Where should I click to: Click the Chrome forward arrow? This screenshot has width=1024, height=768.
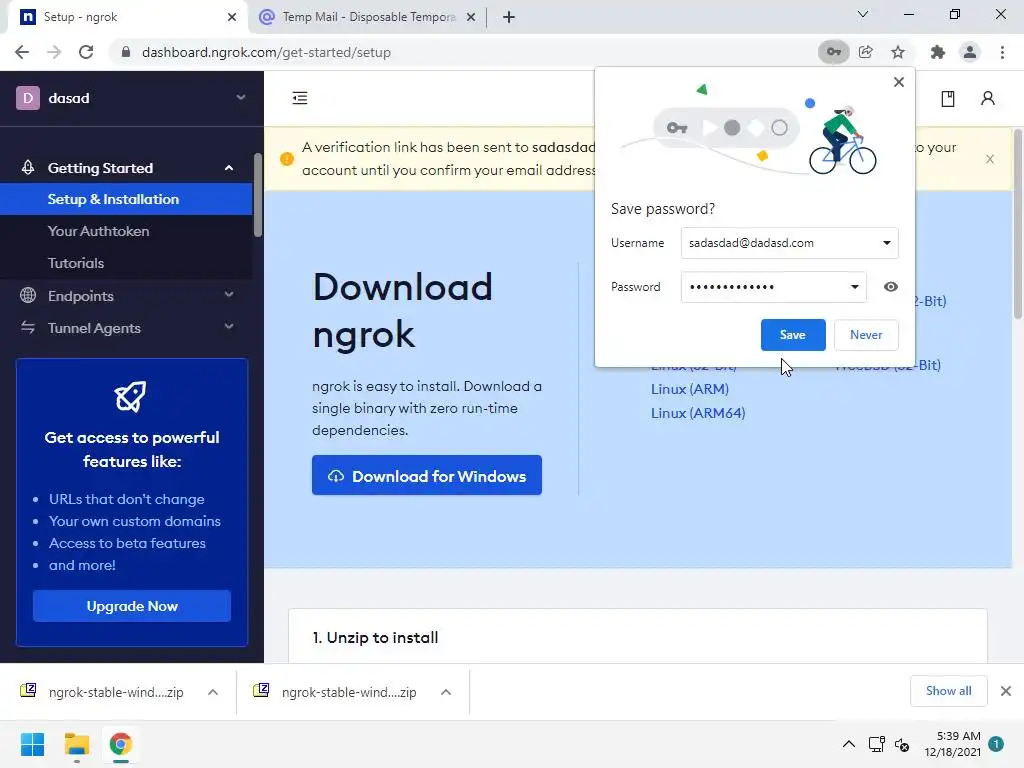pos(54,52)
